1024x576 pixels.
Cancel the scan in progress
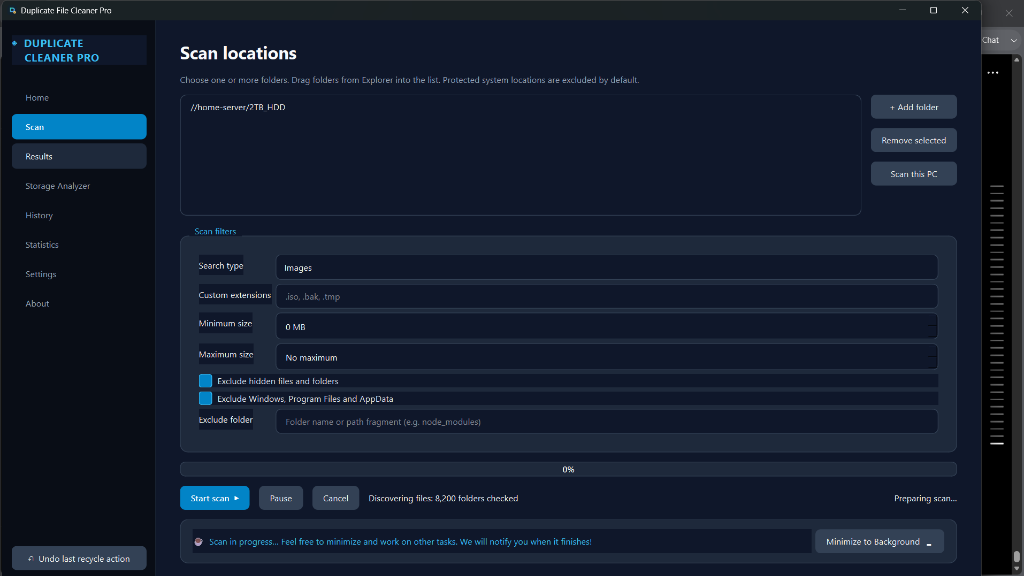click(336, 498)
